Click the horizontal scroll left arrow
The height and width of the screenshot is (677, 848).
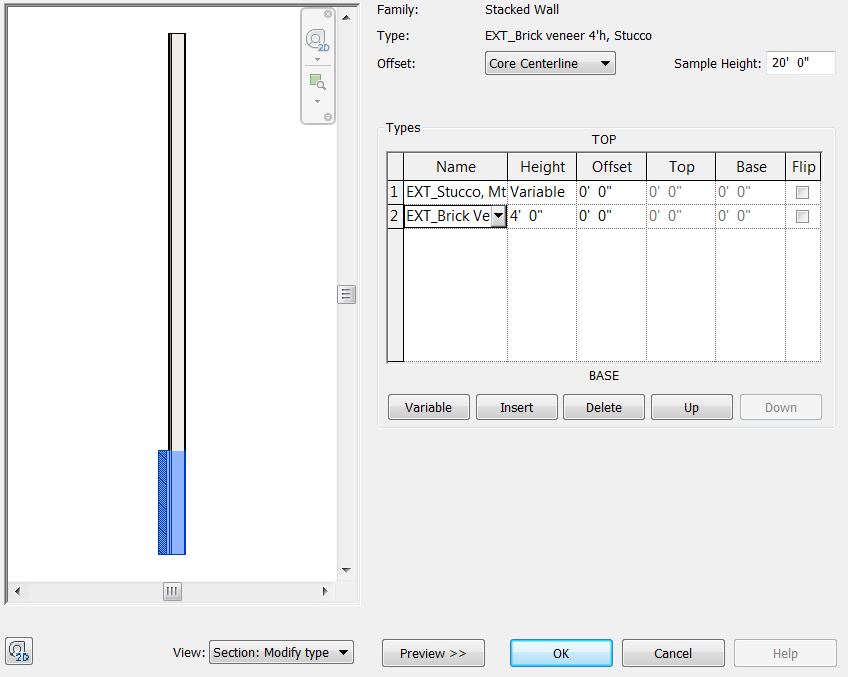click(18, 591)
